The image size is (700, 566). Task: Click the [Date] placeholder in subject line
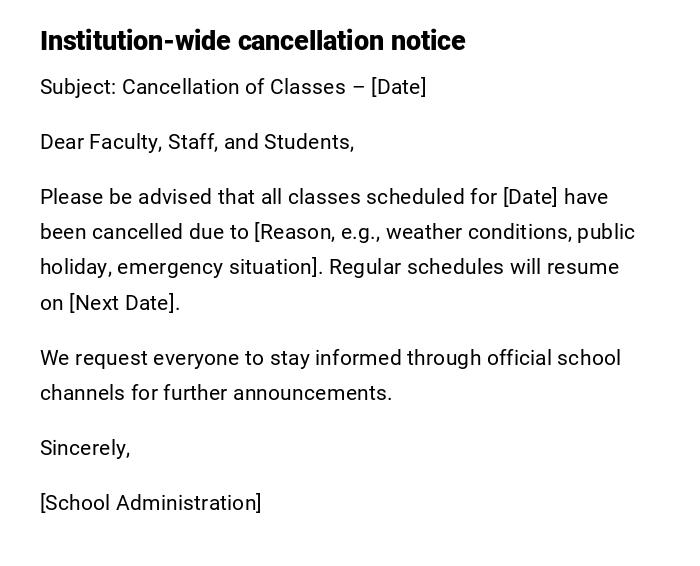point(398,87)
